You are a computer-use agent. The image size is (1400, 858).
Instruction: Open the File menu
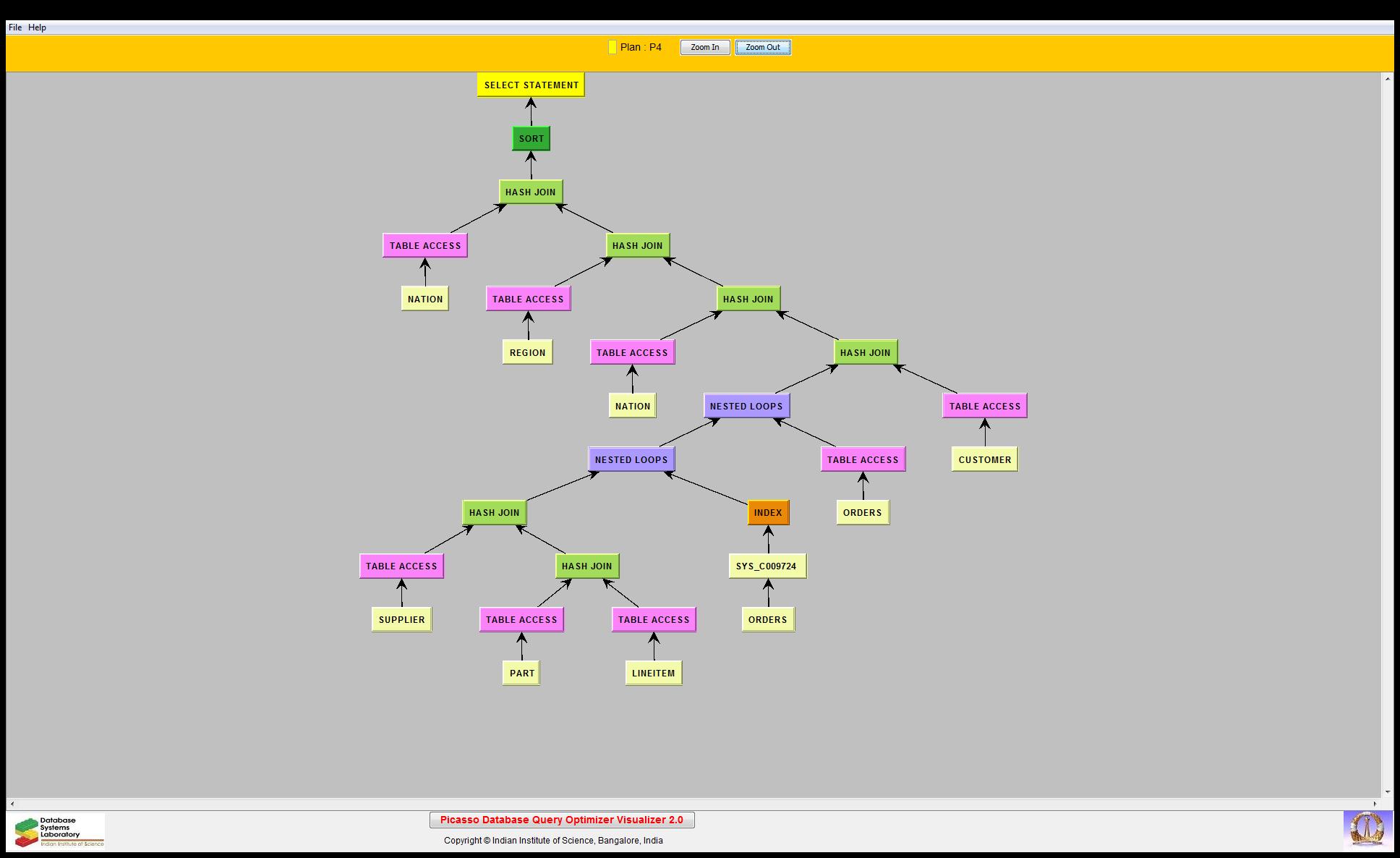(x=14, y=27)
